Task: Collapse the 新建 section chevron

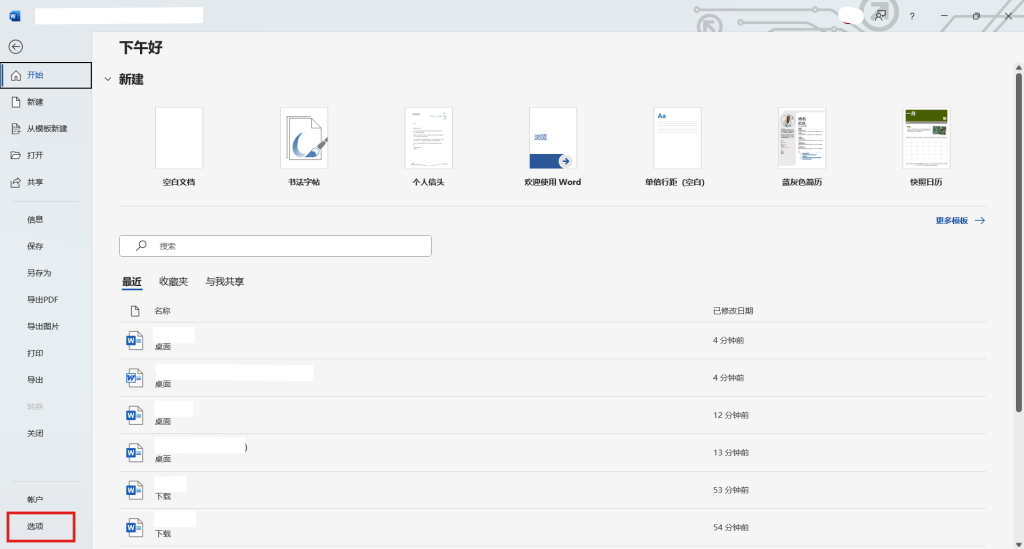Action: pyautogui.click(x=107, y=79)
